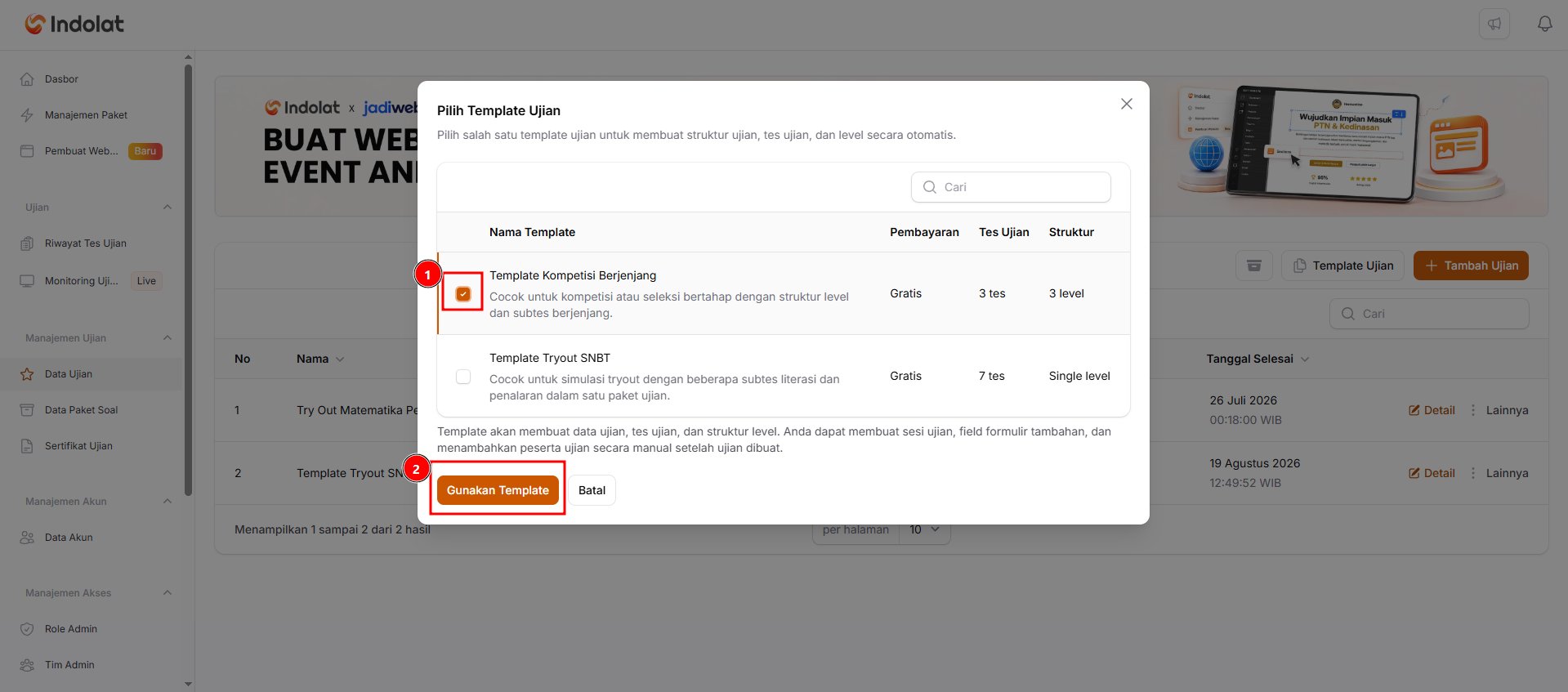The height and width of the screenshot is (692, 1568).
Task: Click the Tim Admin group icon
Action: click(x=27, y=665)
